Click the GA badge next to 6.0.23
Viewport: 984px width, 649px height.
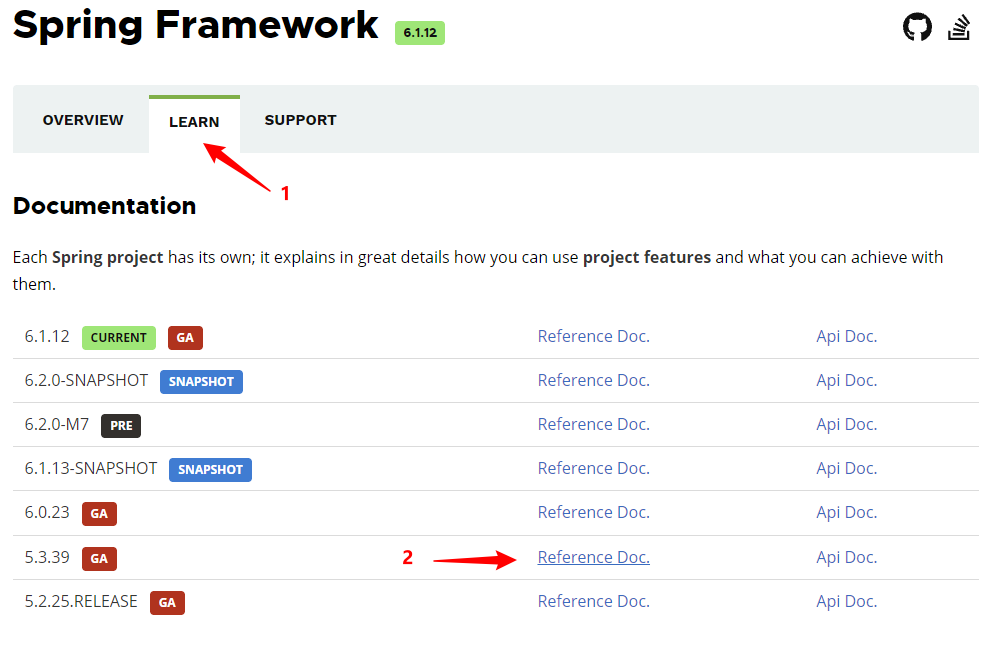[x=99, y=513]
